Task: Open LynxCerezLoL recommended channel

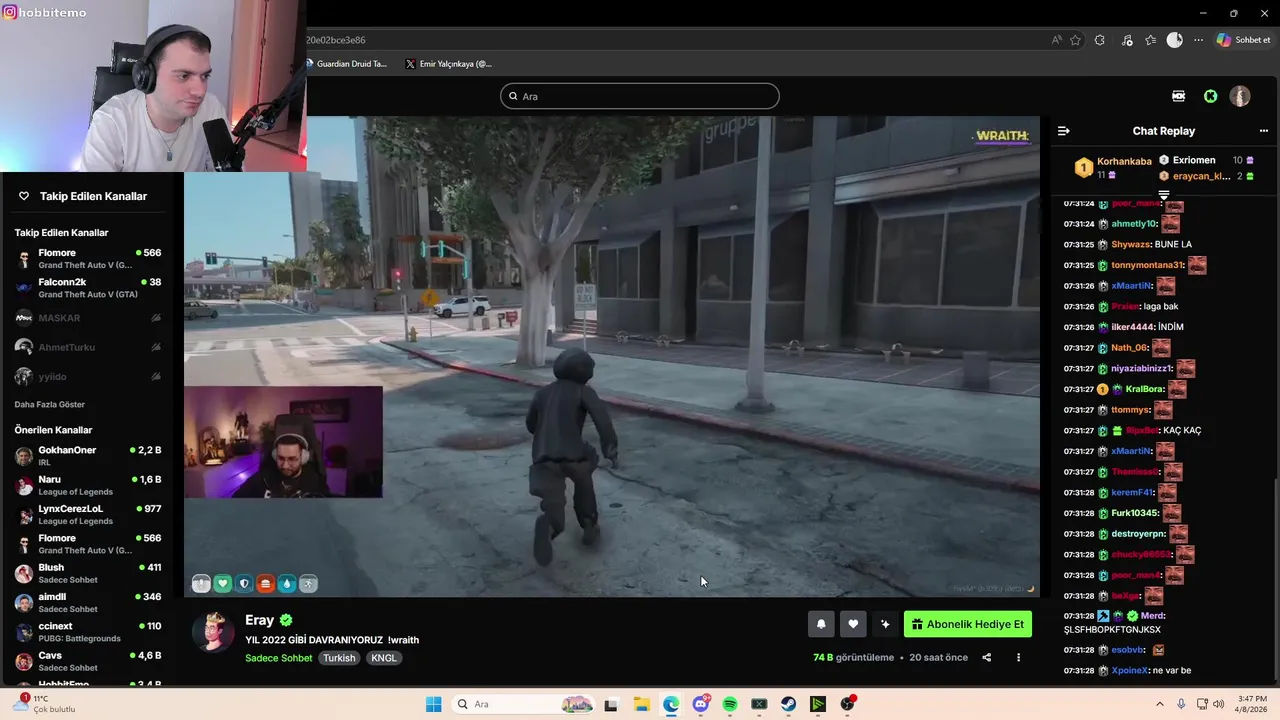Action: coord(88,515)
